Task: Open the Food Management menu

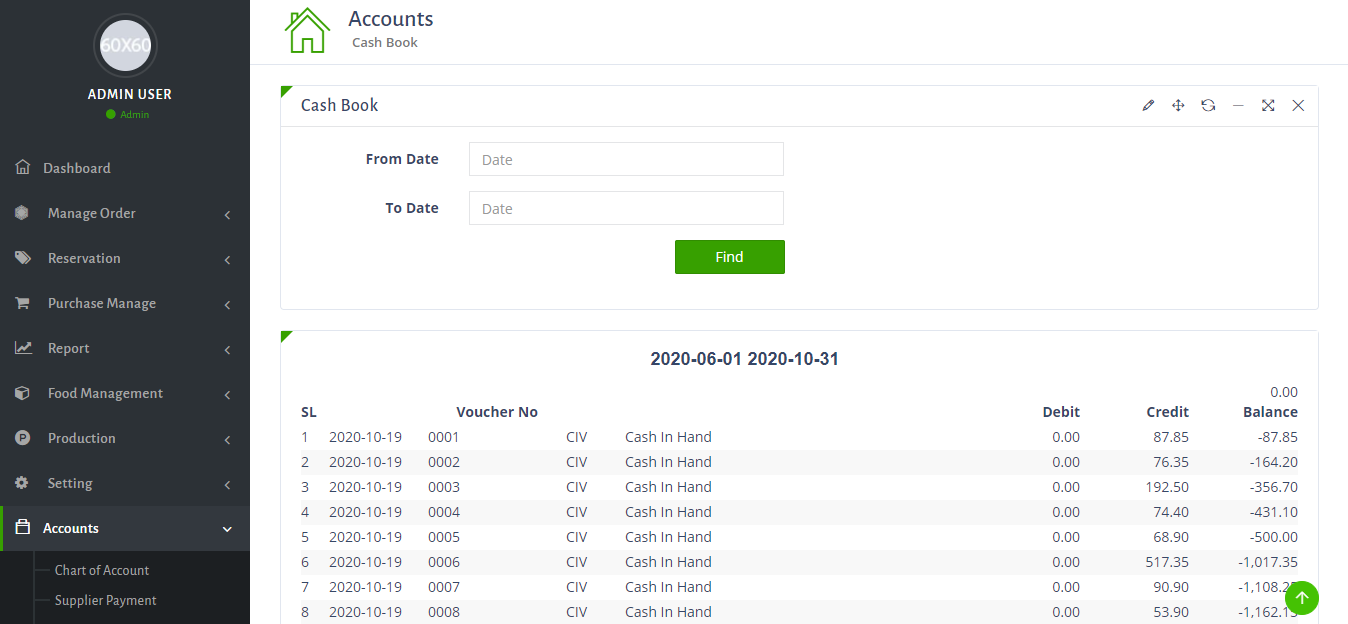Action: point(105,393)
